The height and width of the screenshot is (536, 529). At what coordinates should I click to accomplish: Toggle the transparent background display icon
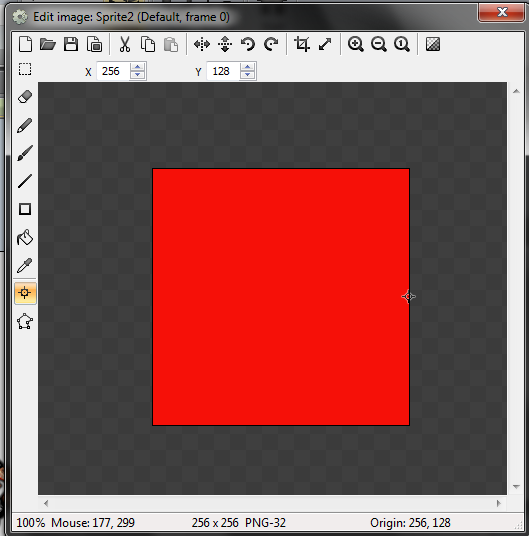pyautogui.click(x=433, y=44)
